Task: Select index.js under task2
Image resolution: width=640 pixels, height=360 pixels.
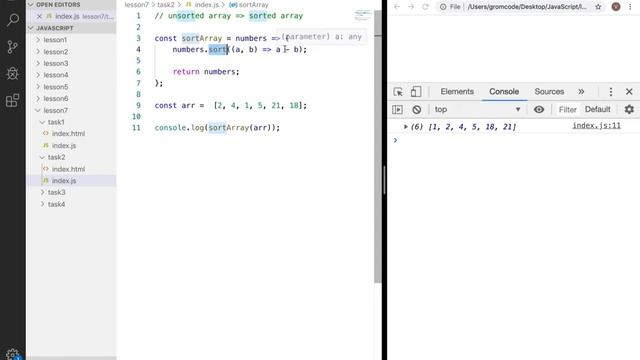Action: [71, 181]
